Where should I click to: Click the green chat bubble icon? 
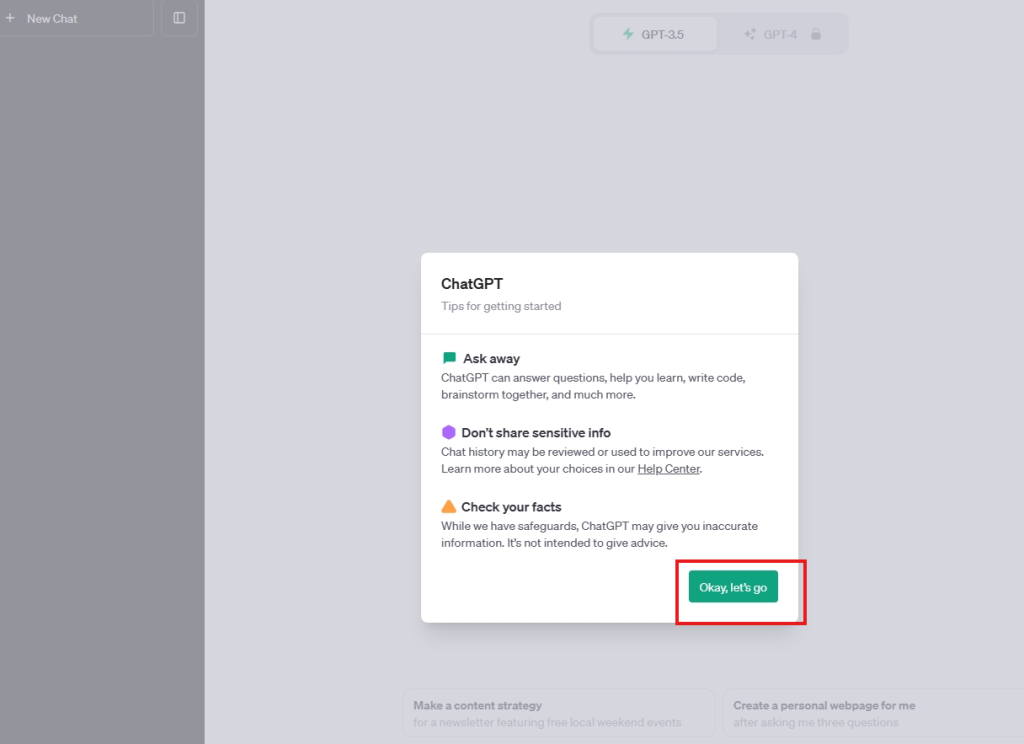[449, 358]
